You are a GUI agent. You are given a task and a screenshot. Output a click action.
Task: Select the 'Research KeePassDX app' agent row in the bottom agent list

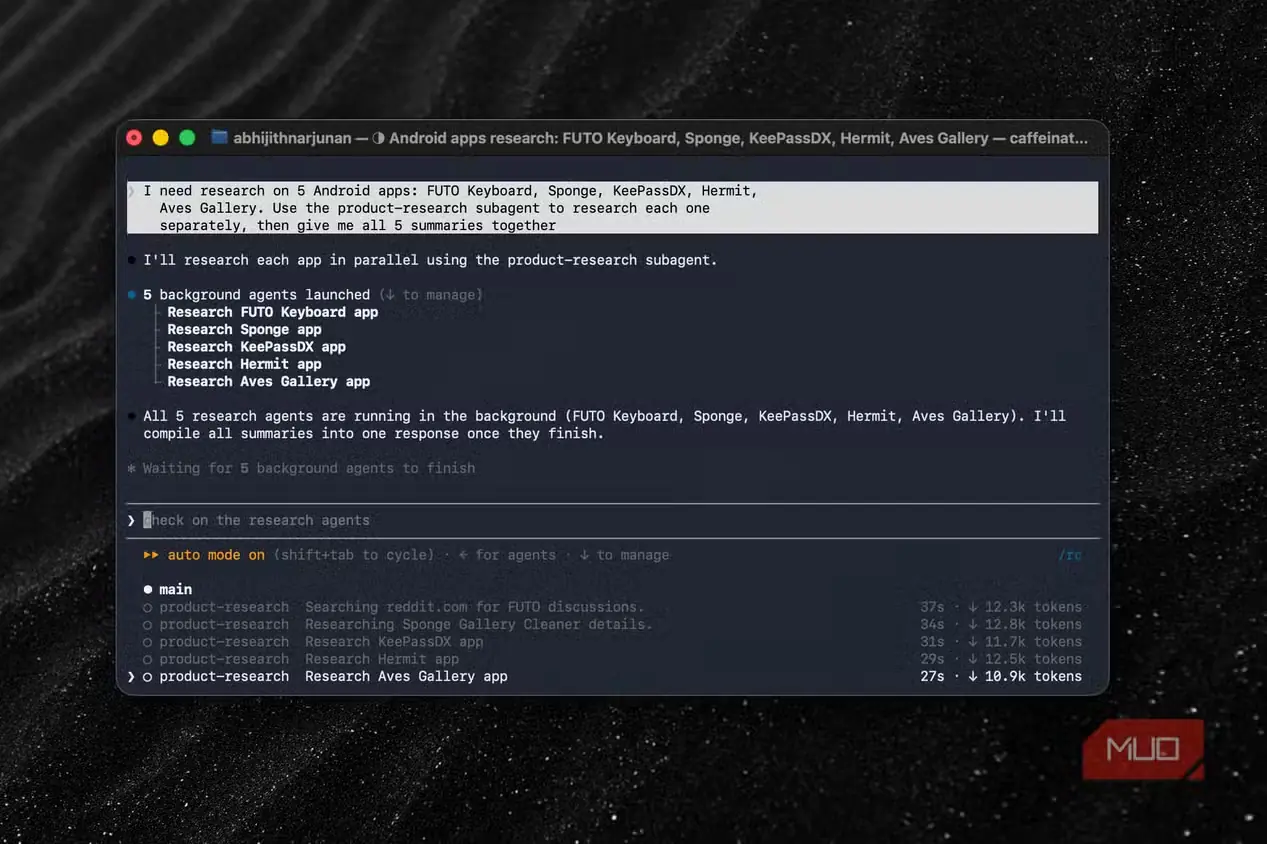pos(612,642)
